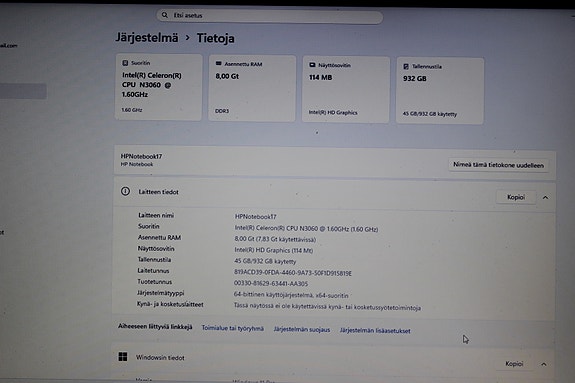Screen dimensions: 575x383
Task: Click the Näyttösovitin card icon
Action: pyautogui.click(x=312, y=65)
